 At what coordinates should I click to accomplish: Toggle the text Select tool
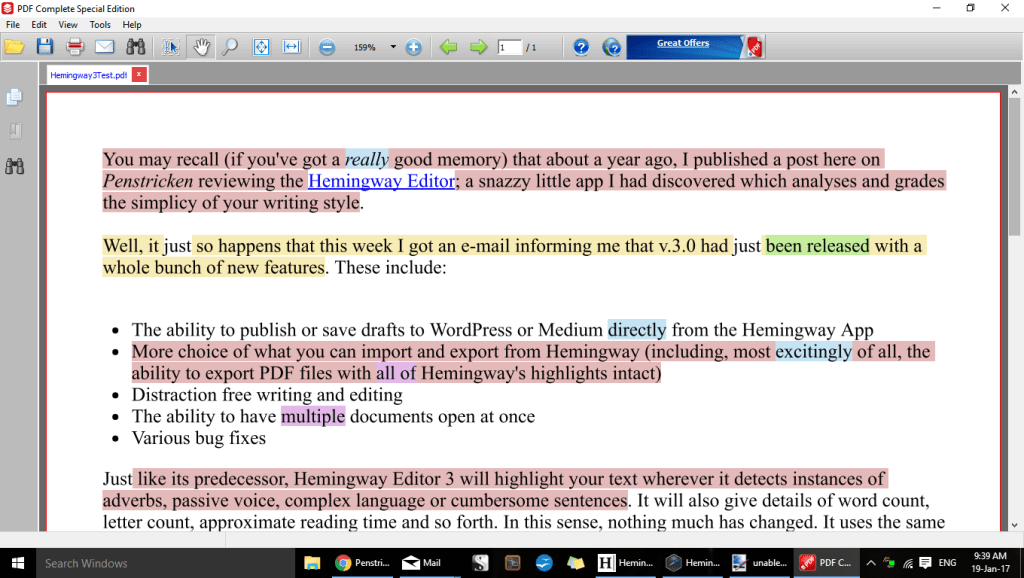pyautogui.click(x=172, y=46)
